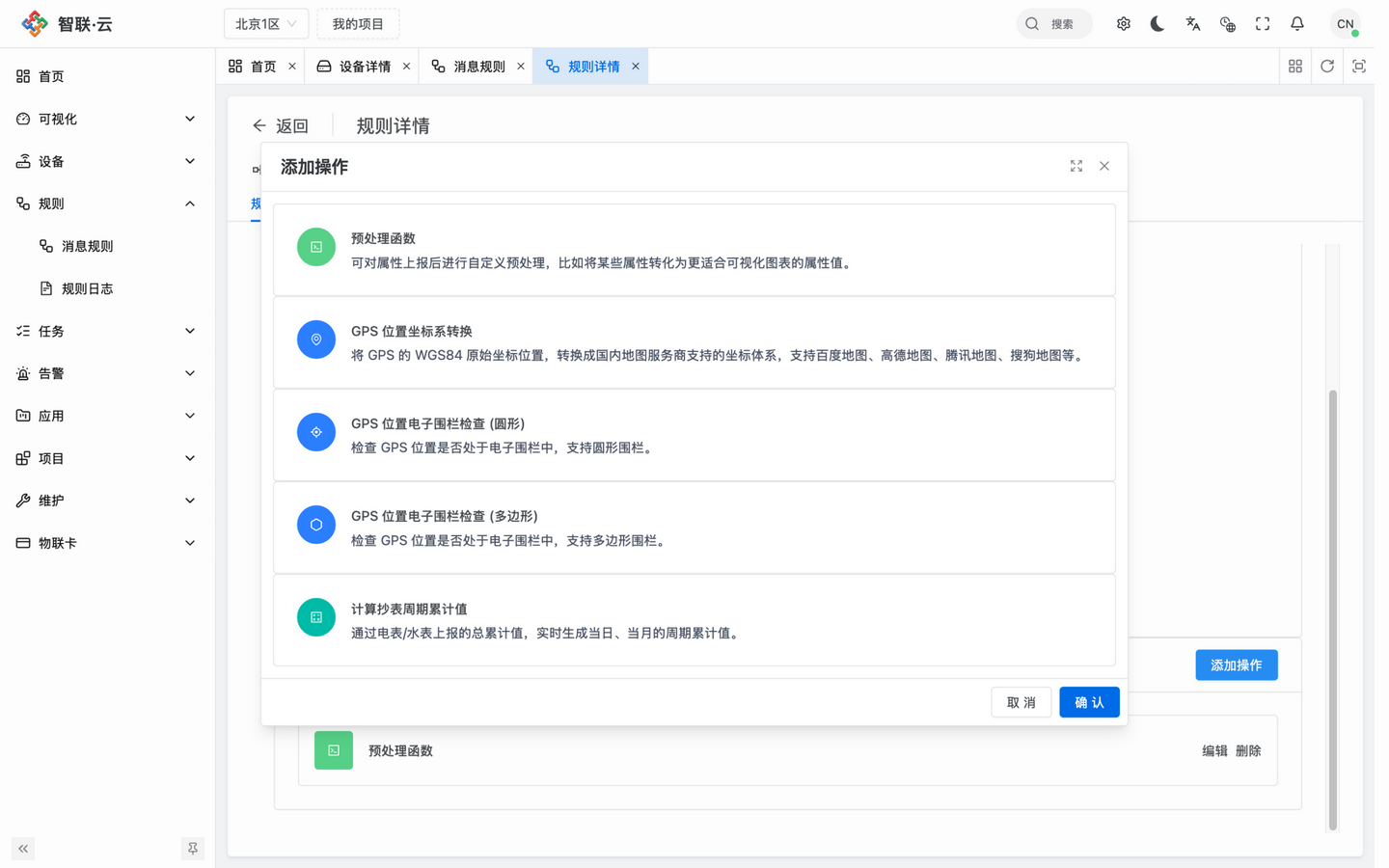Collapse the sidebar with double-chevron icon
Viewport: 1389px width, 868px height.
tap(23, 849)
